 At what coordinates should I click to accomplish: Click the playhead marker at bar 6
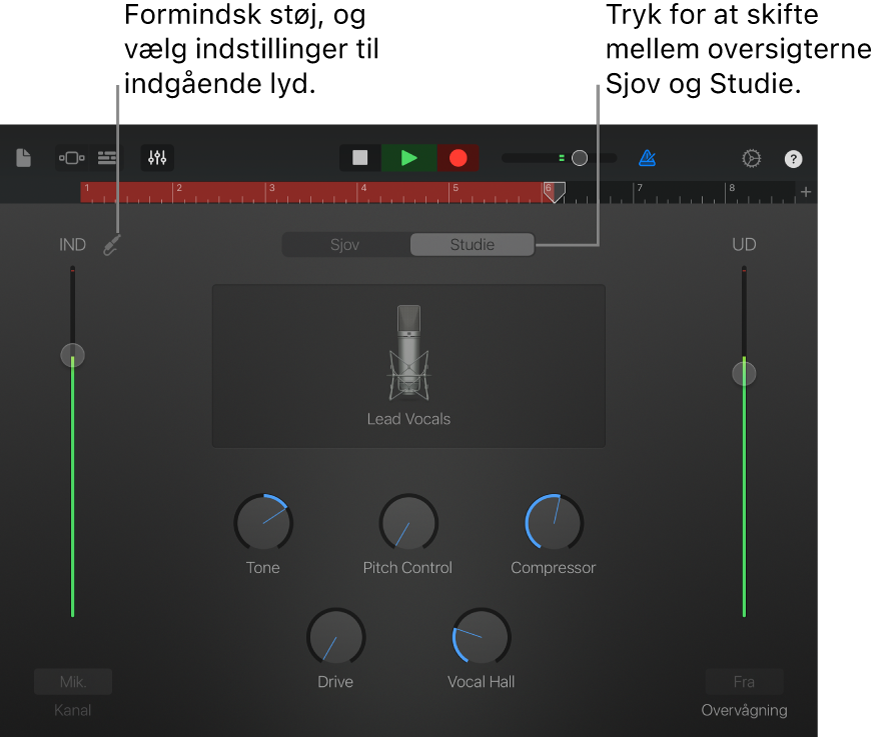[x=554, y=193]
